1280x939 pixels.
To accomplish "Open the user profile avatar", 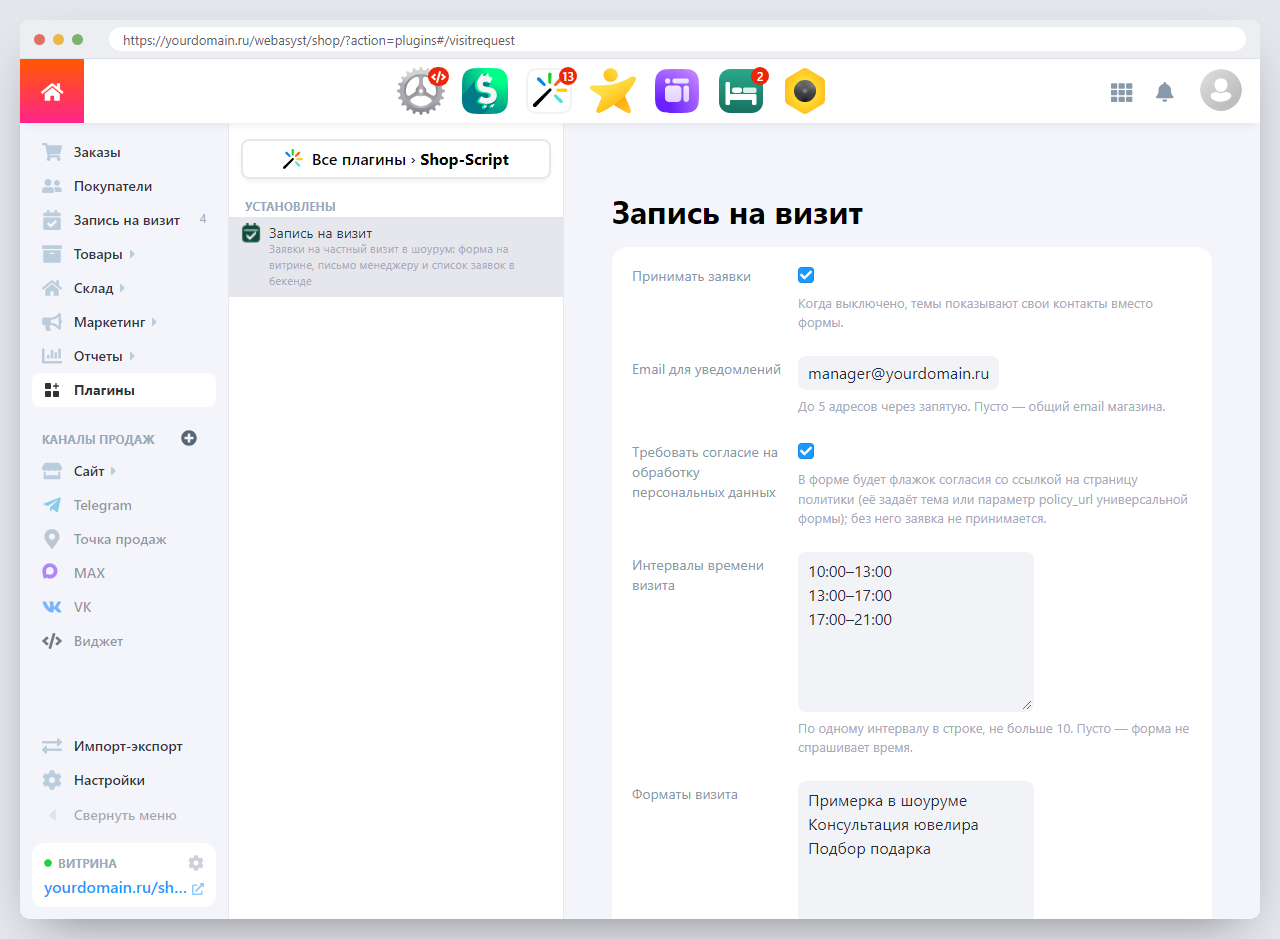I will point(1221,91).
